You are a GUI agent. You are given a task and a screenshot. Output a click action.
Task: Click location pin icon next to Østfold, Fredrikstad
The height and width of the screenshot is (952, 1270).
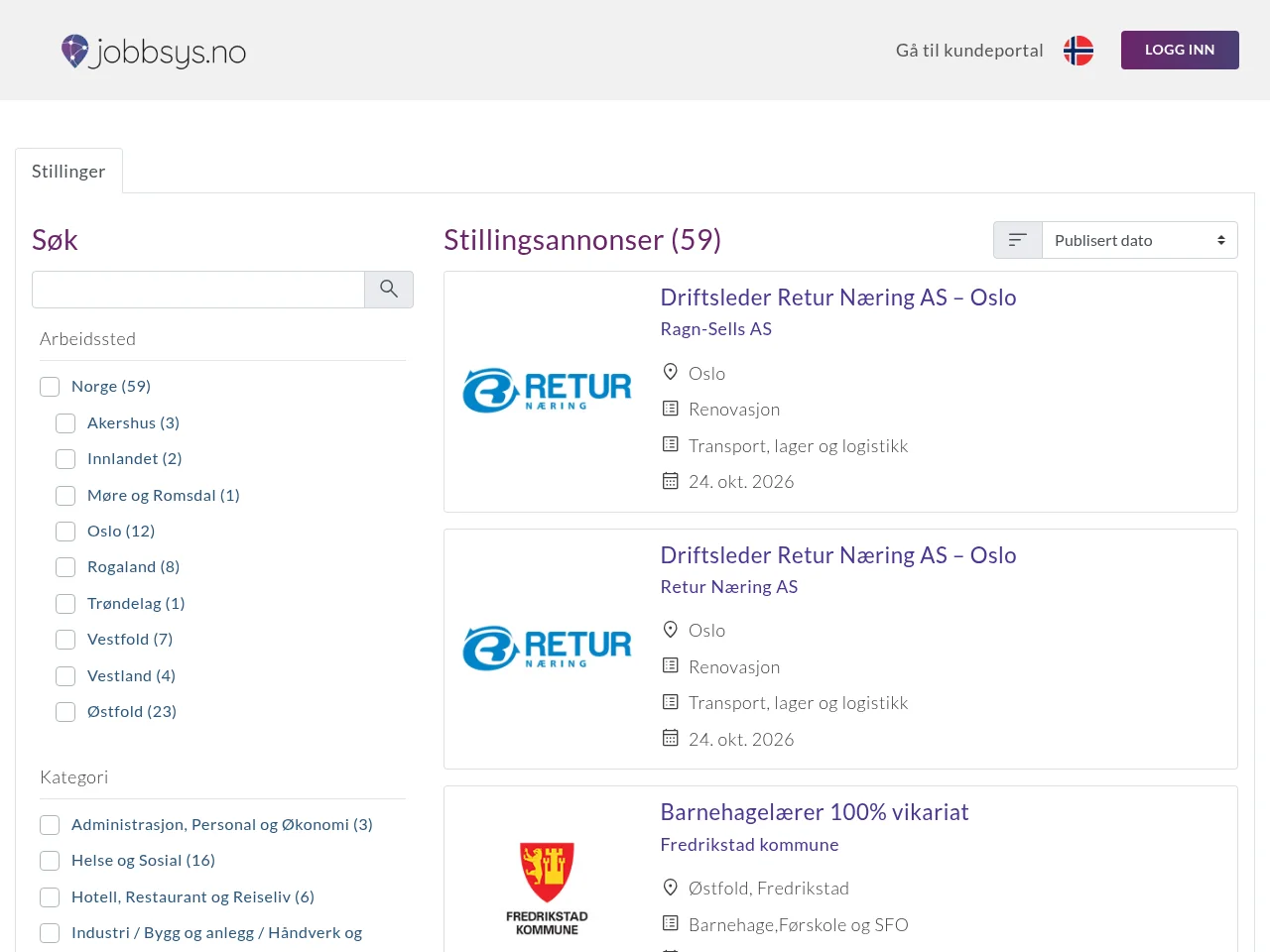671,888
